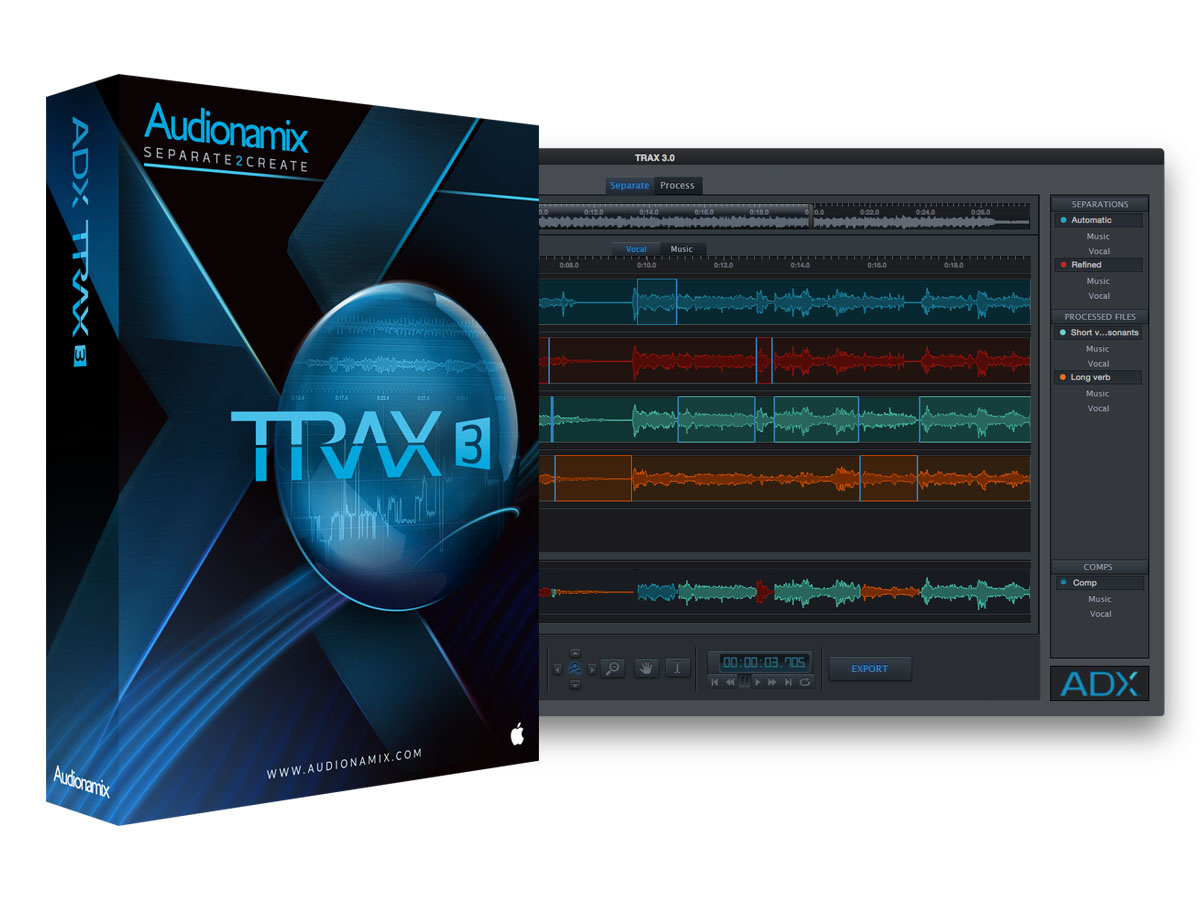Click the PROCESSED FILES panel header
1200x900 pixels.
coord(1099,317)
